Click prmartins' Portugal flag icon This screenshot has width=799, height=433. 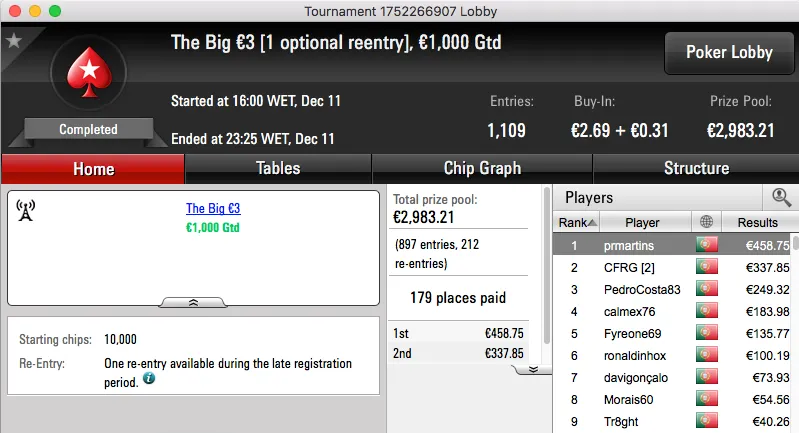pos(707,245)
